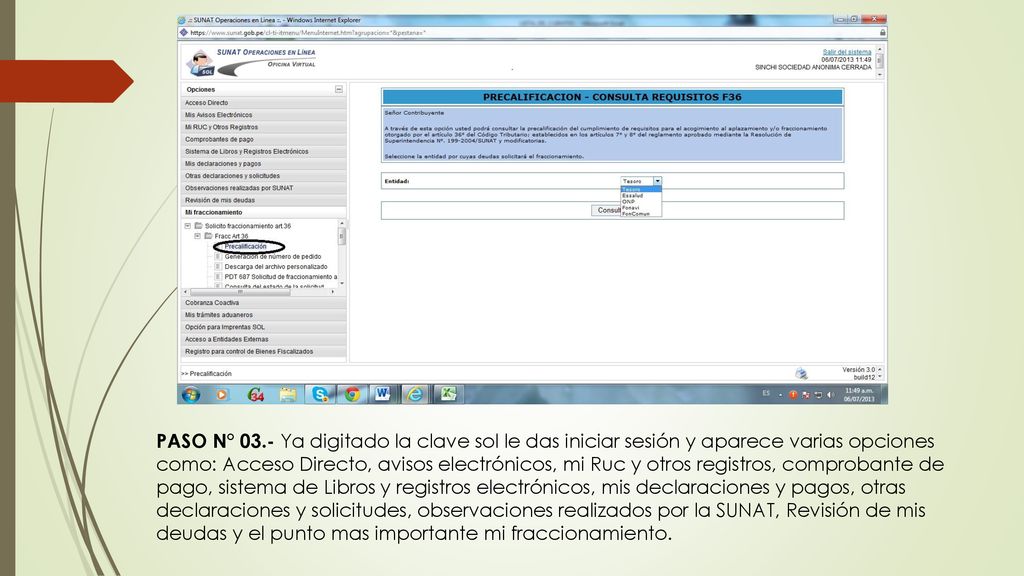
Task: Select ONP in the Entidad list
Action: tap(641, 201)
